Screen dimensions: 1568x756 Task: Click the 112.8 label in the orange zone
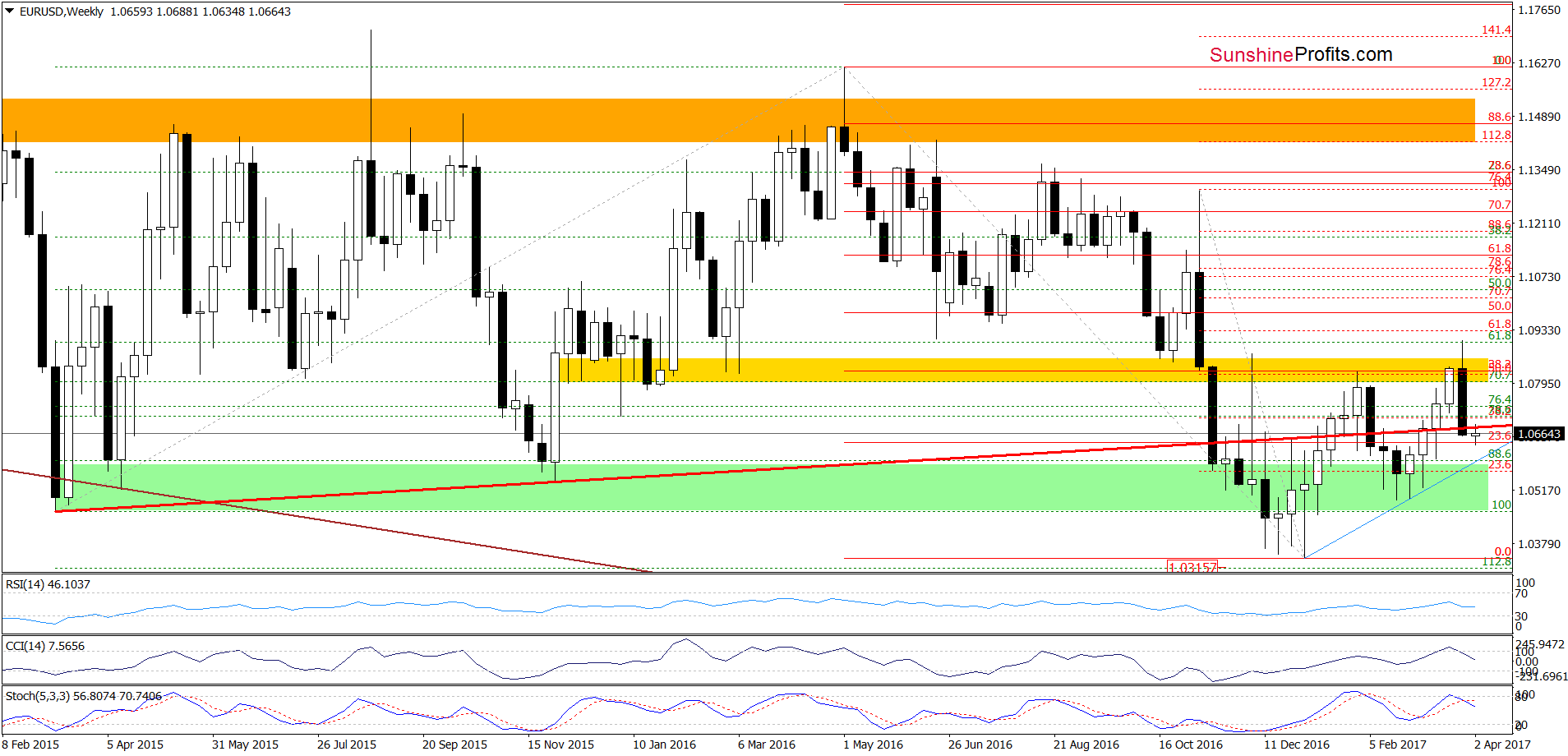(1497, 135)
